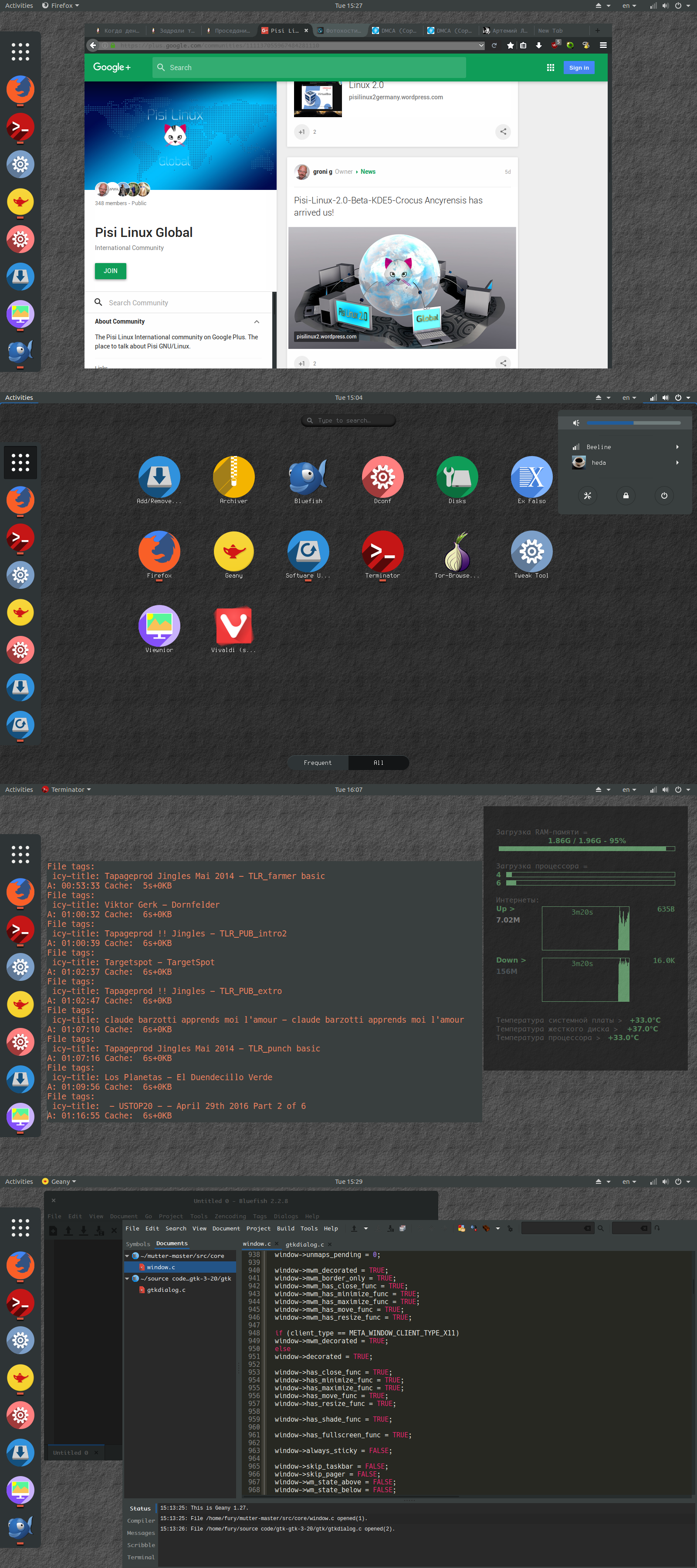Open Firefox downloads arrow icon
Screen dimensions: 697x1568
click(539, 46)
